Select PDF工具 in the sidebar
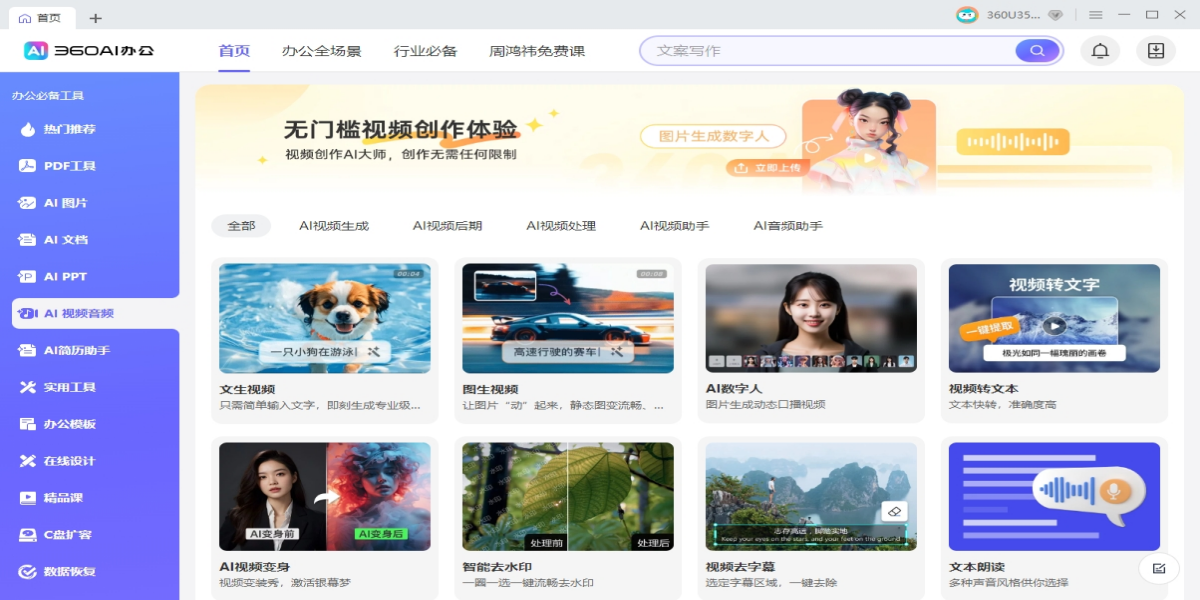The image size is (1200, 600). click(70, 166)
